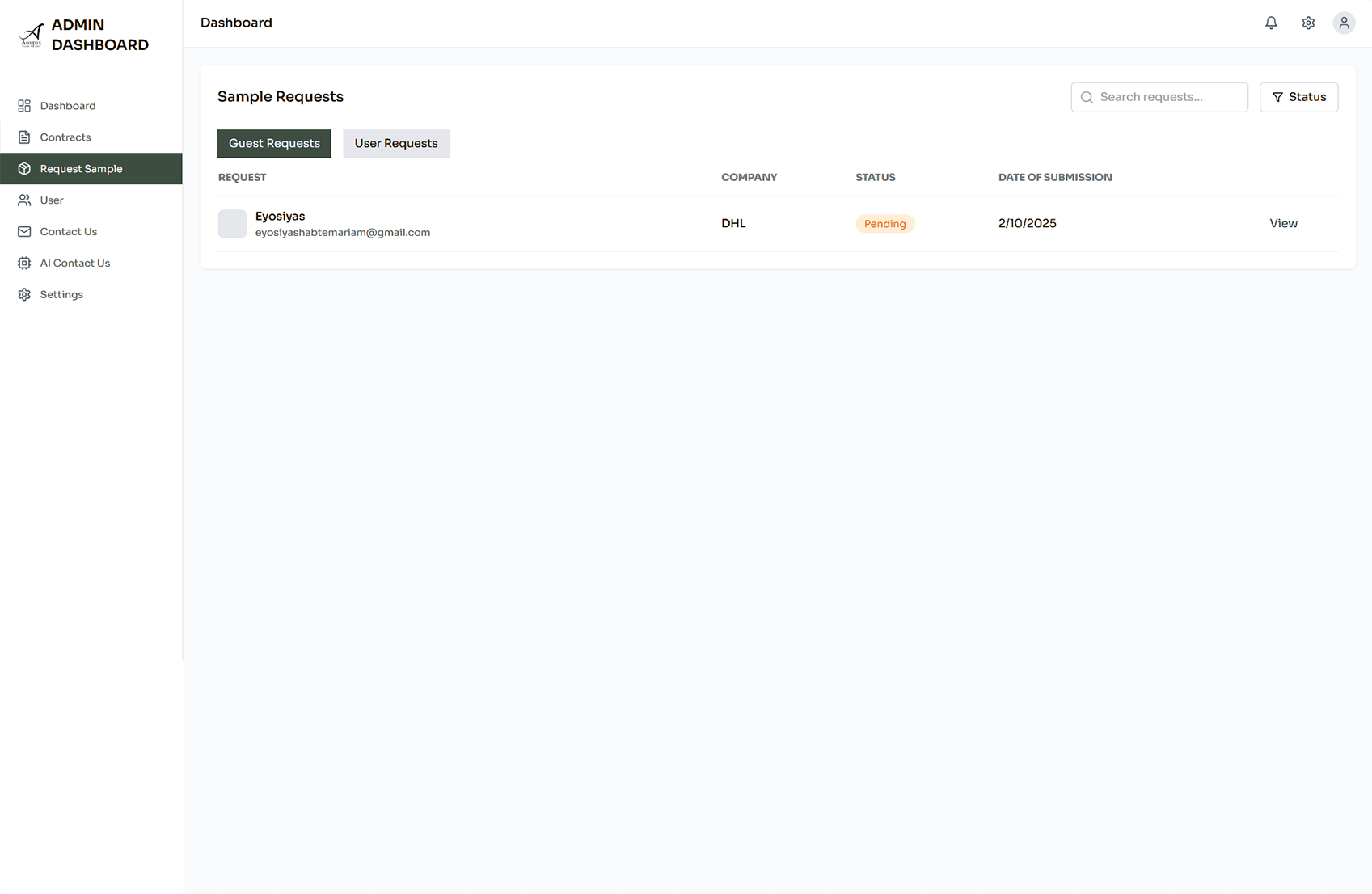Viewport: 1372px width, 894px height.
Task: Click the Contracts document icon
Action: 24,137
